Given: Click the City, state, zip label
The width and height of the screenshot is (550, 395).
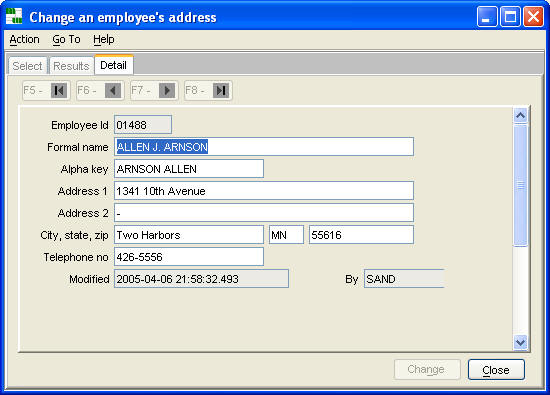Looking at the screenshot, I should tap(74, 235).
